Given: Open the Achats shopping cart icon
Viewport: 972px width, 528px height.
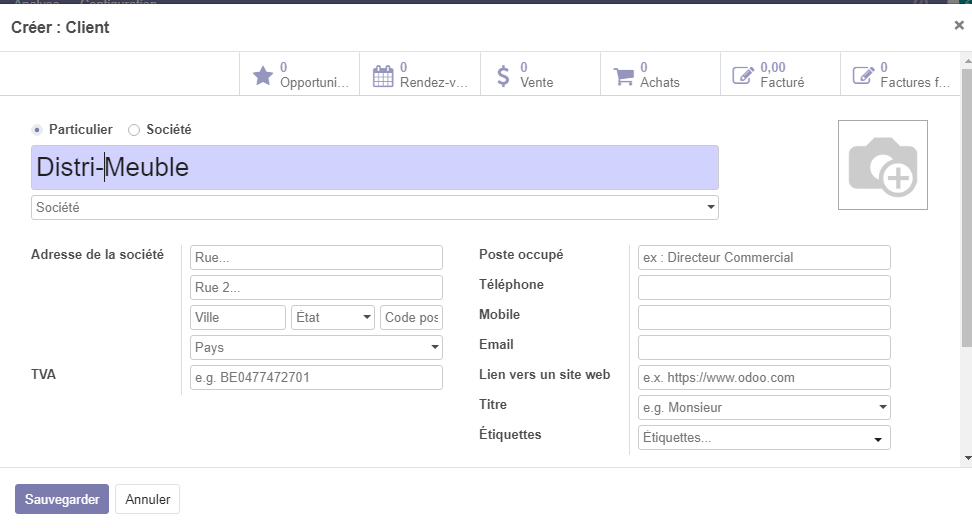Looking at the screenshot, I should click(x=623, y=76).
